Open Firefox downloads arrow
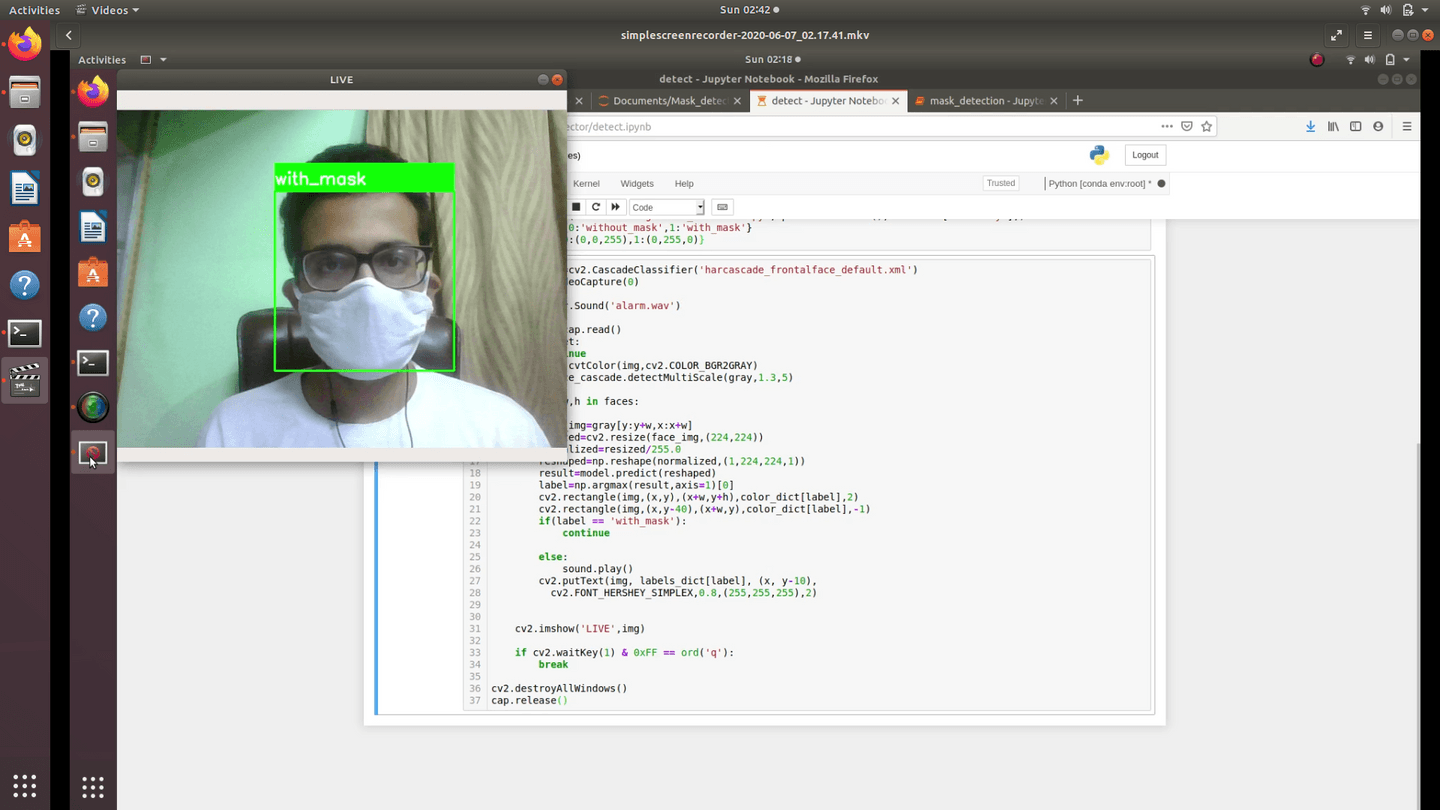 (x=1311, y=127)
